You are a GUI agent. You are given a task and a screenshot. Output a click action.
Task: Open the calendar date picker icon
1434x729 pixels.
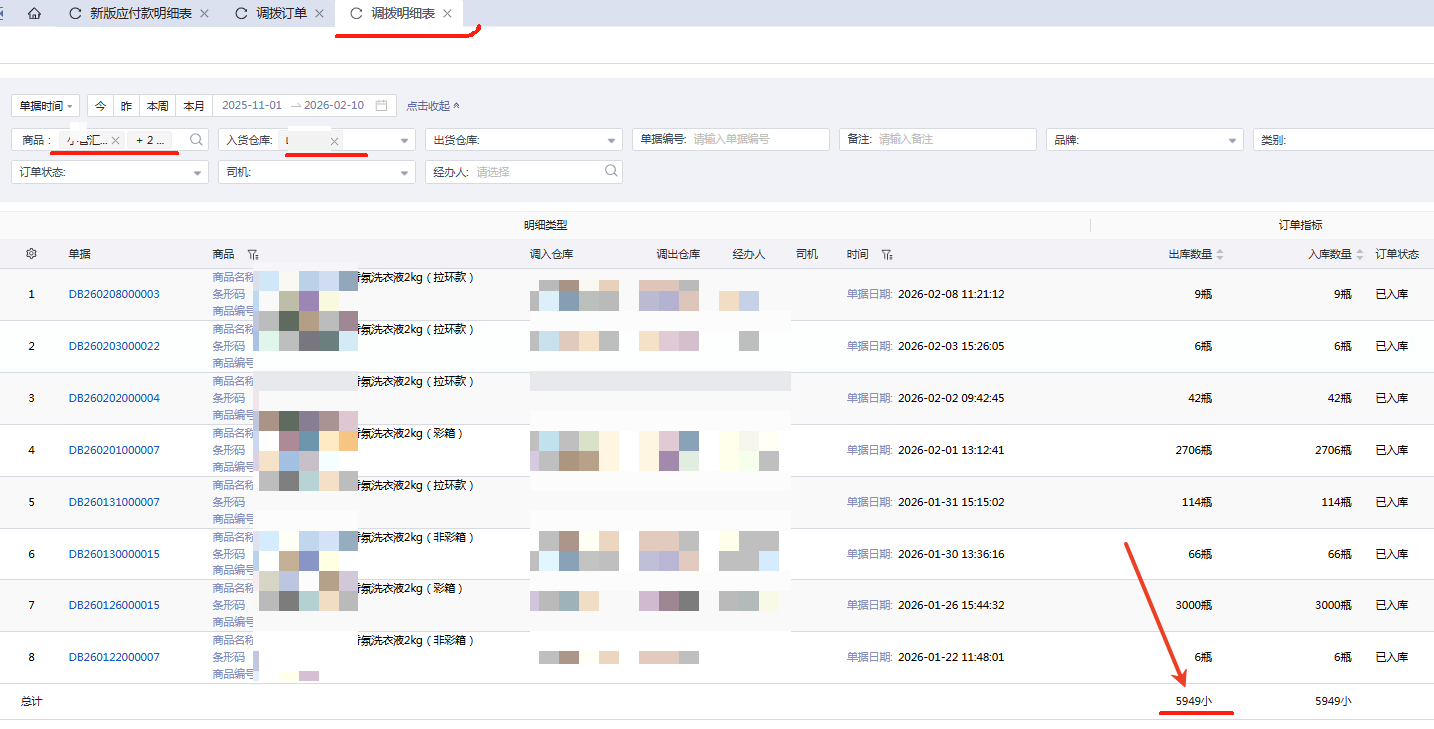381,106
